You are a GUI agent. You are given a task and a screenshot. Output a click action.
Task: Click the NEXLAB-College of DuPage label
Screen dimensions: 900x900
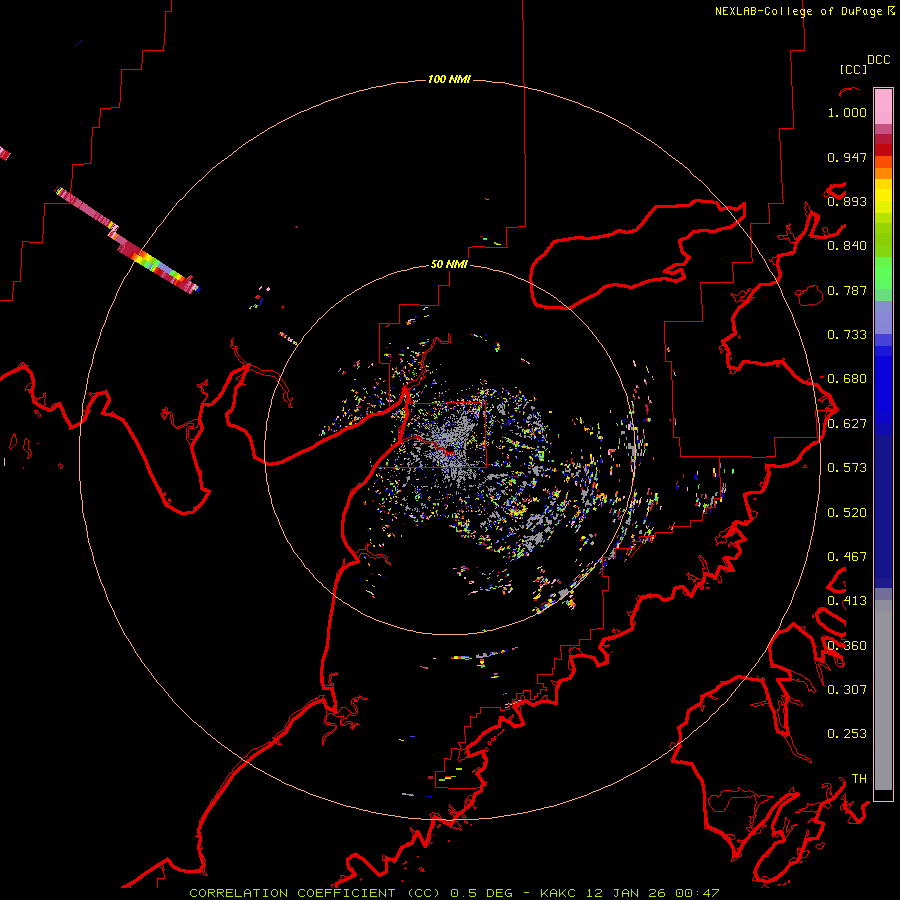804,11
